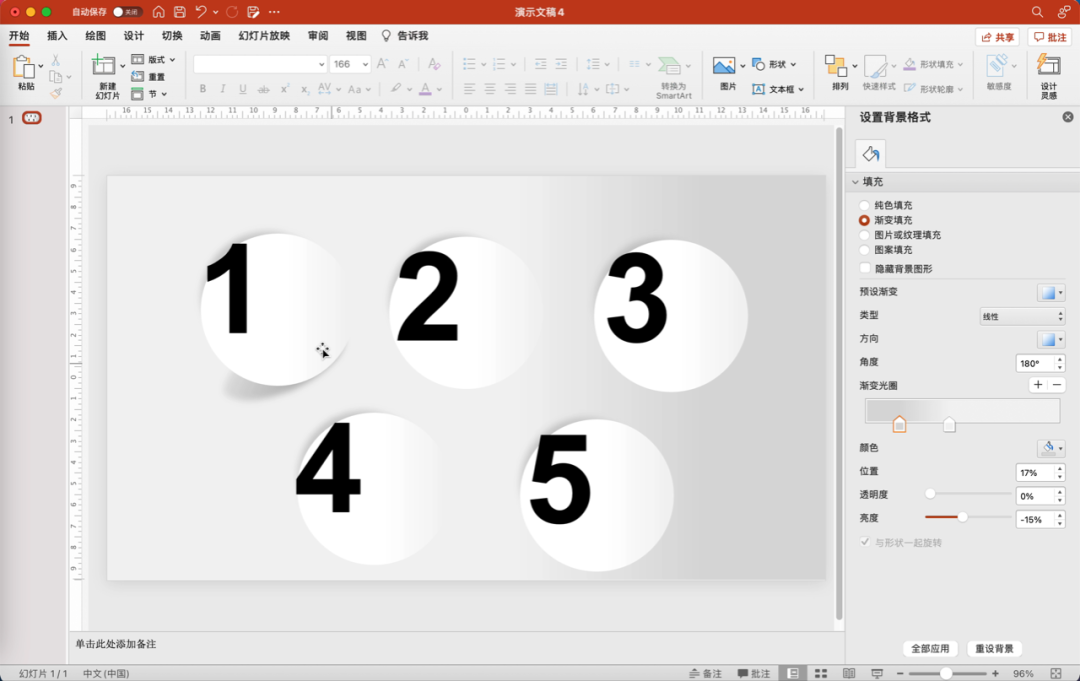Viewport: 1080px width, 681px height.
Task: Select the Gradient fill radio button
Action: [x=864, y=220]
